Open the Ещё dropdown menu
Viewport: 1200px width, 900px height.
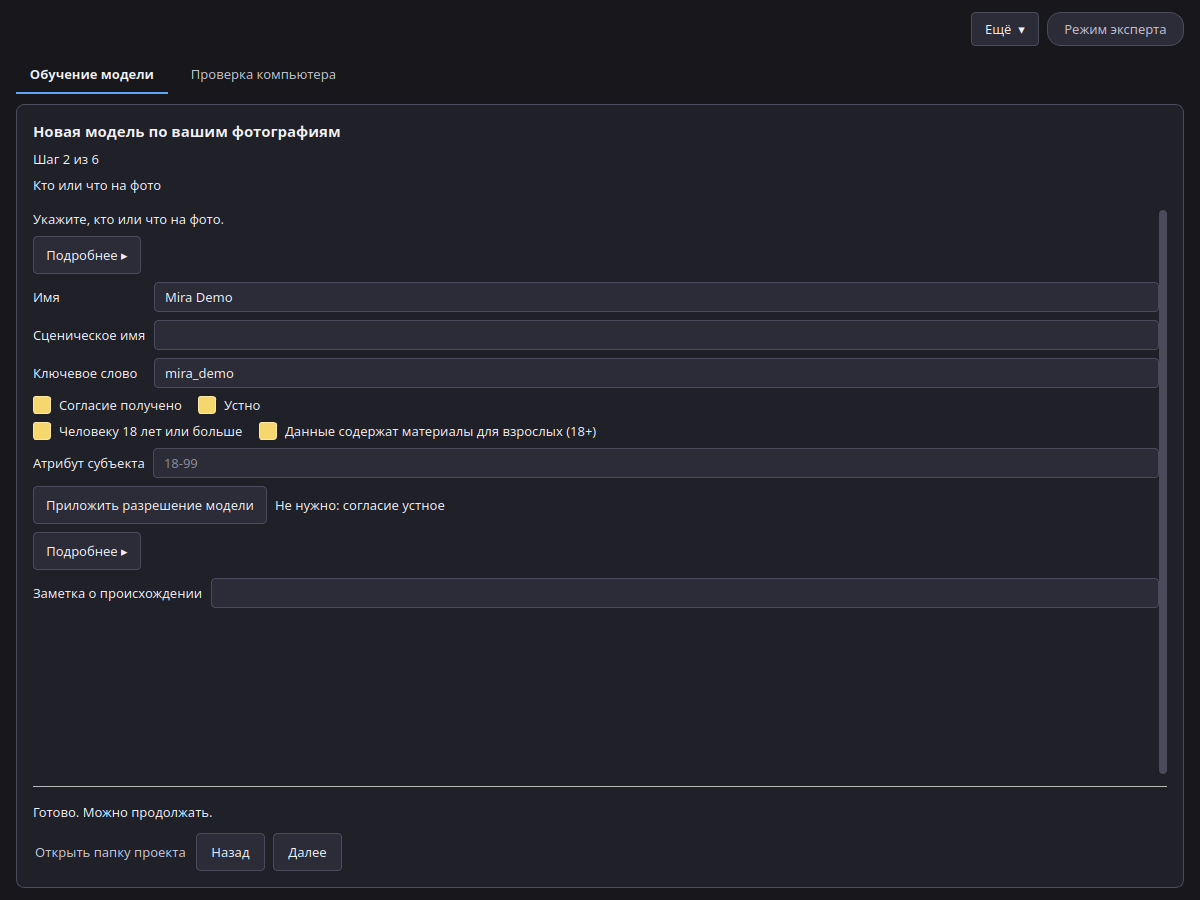1005,29
